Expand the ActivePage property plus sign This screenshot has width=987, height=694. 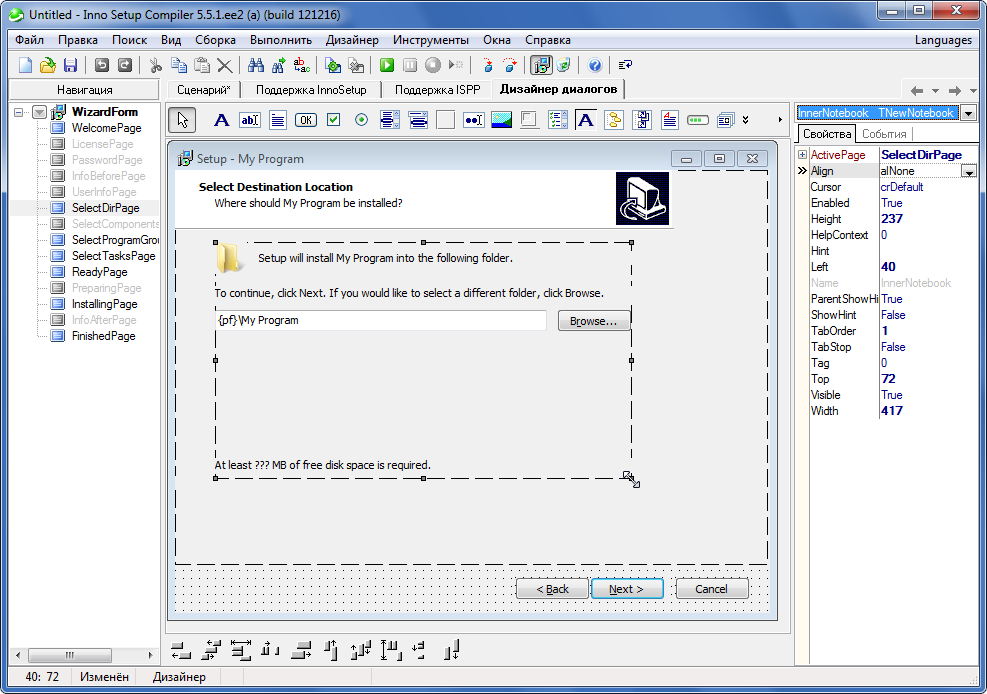click(802, 155)
